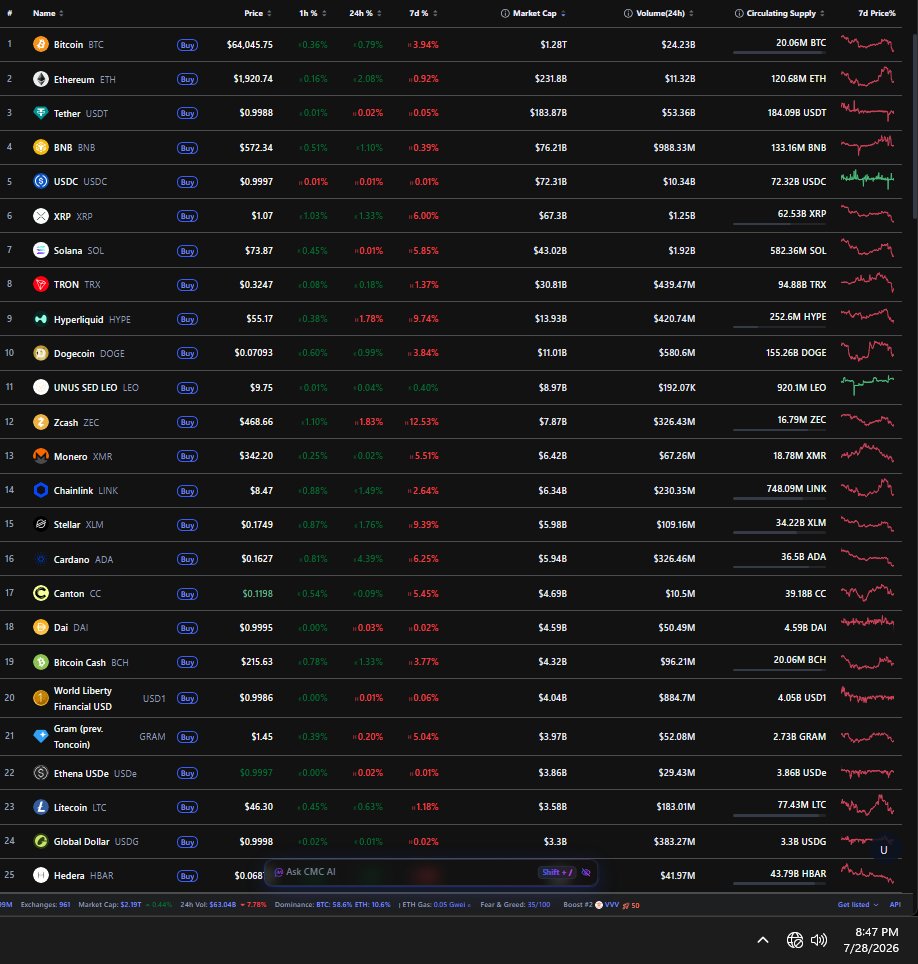Viewport: 918px width, 964px height.
Task: Click the XRP logo icon
Action: (x=41, y=216)
